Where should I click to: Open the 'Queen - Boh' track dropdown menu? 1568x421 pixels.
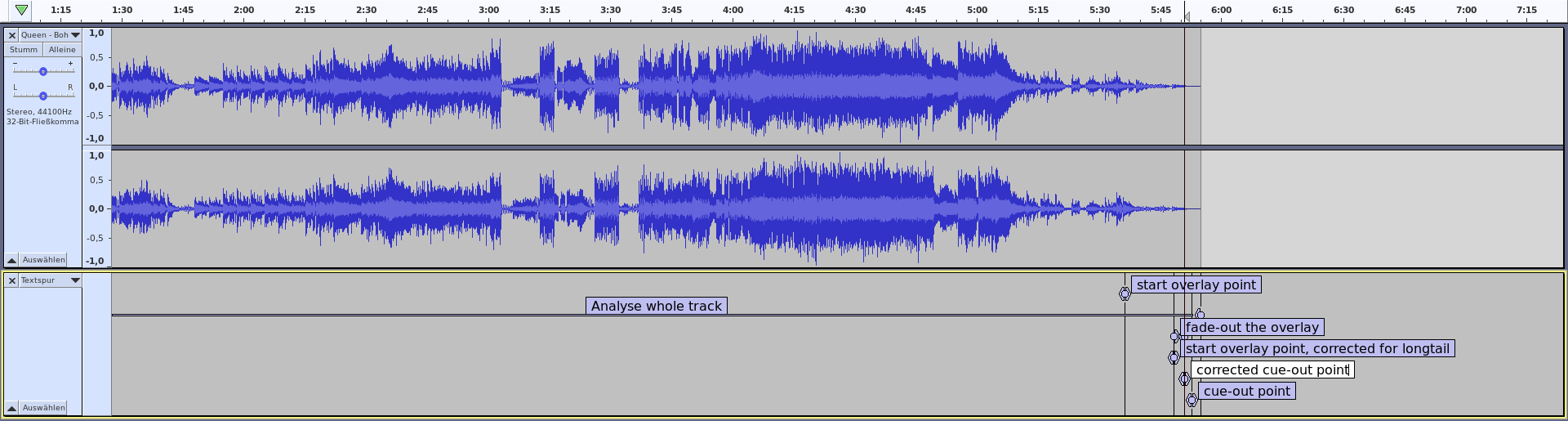click(75, 35)
